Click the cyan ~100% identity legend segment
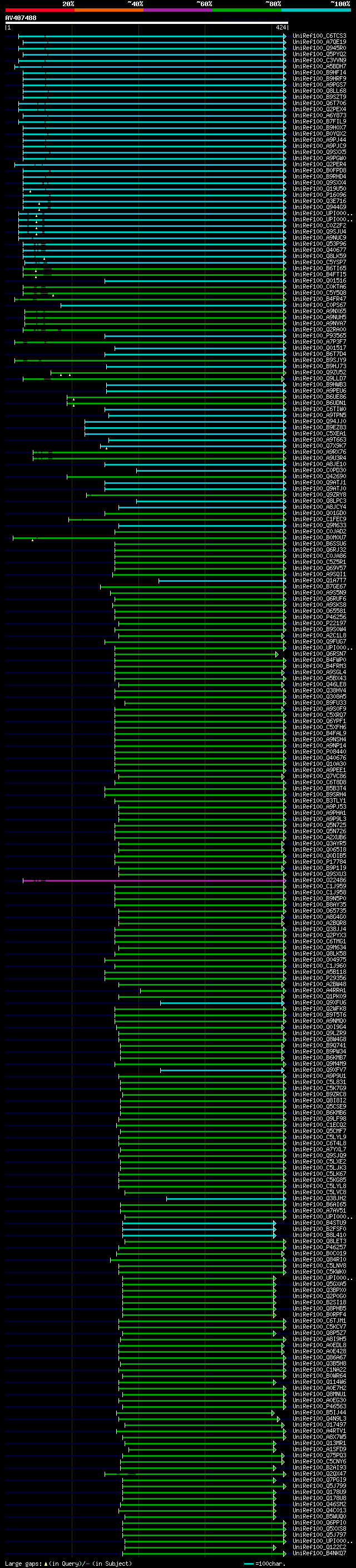The image size is (356, 1568). tap(316, 10)
